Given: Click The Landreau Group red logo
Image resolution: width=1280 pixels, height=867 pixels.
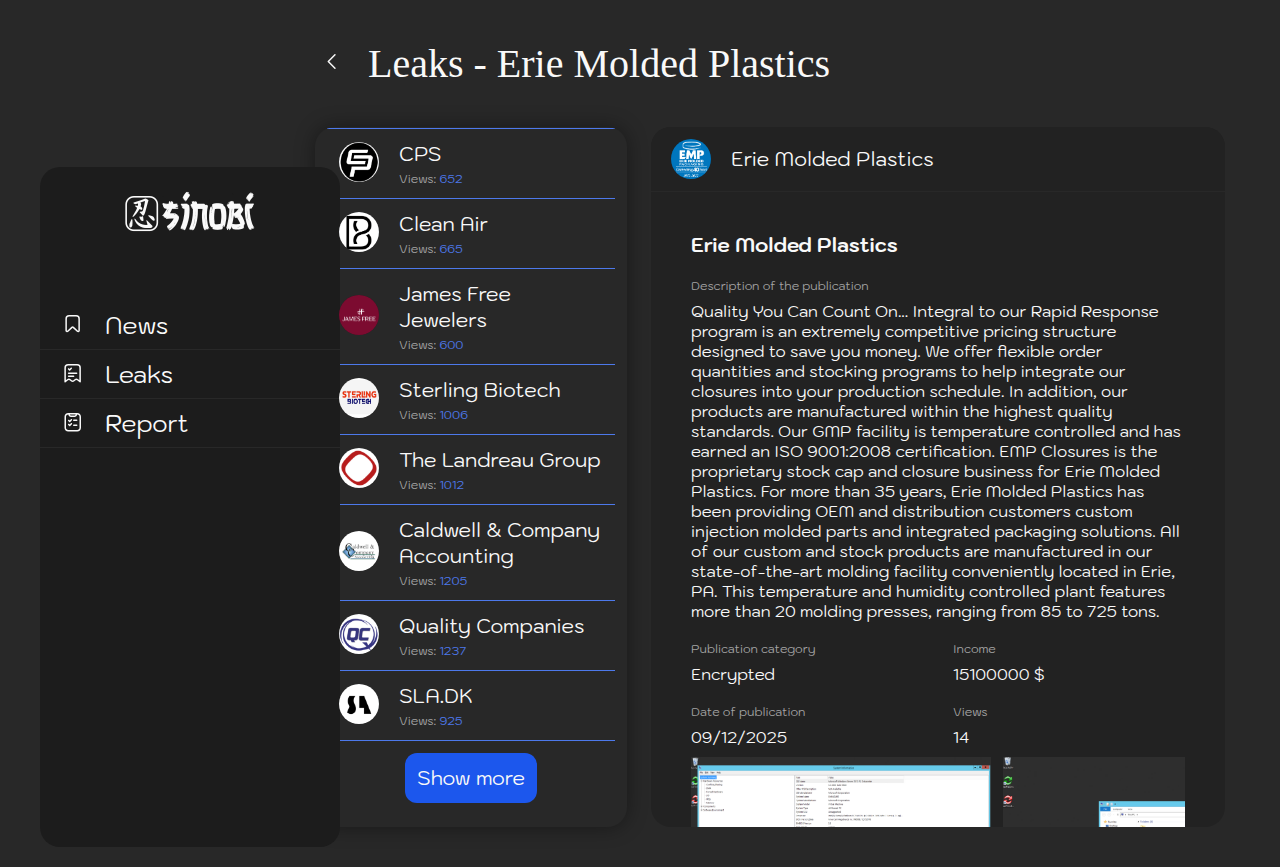Looking at the screenshot, I should [359, 468].
